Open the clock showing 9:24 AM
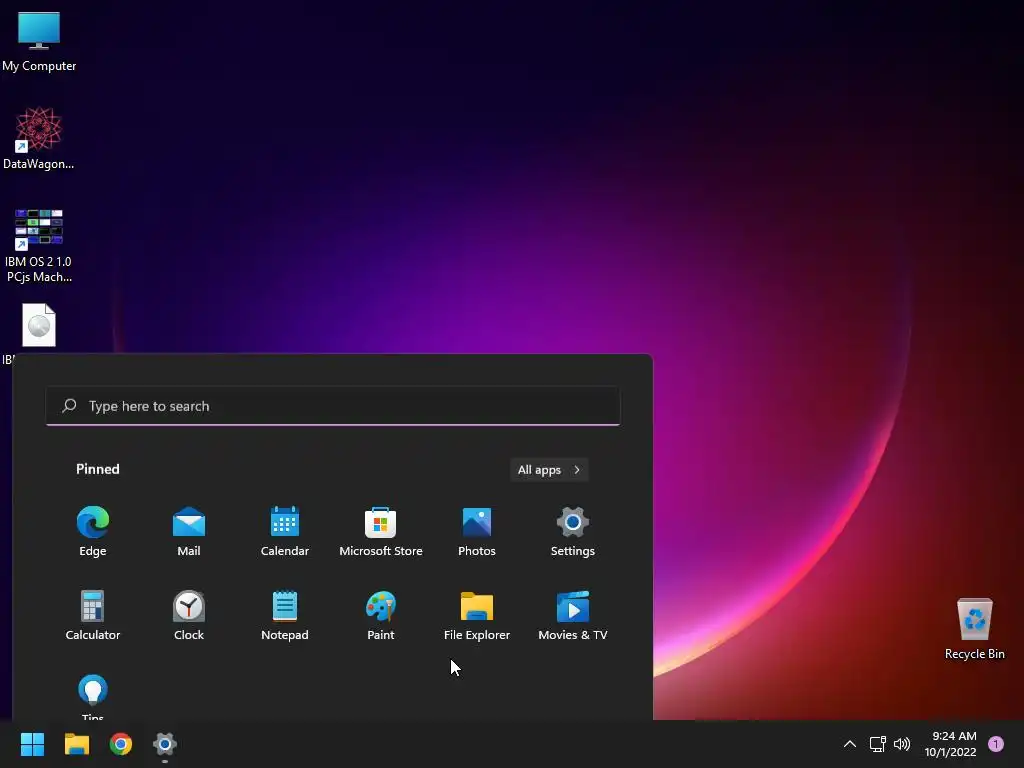Viewport: 1024px width, 768px height. (951, 744)
